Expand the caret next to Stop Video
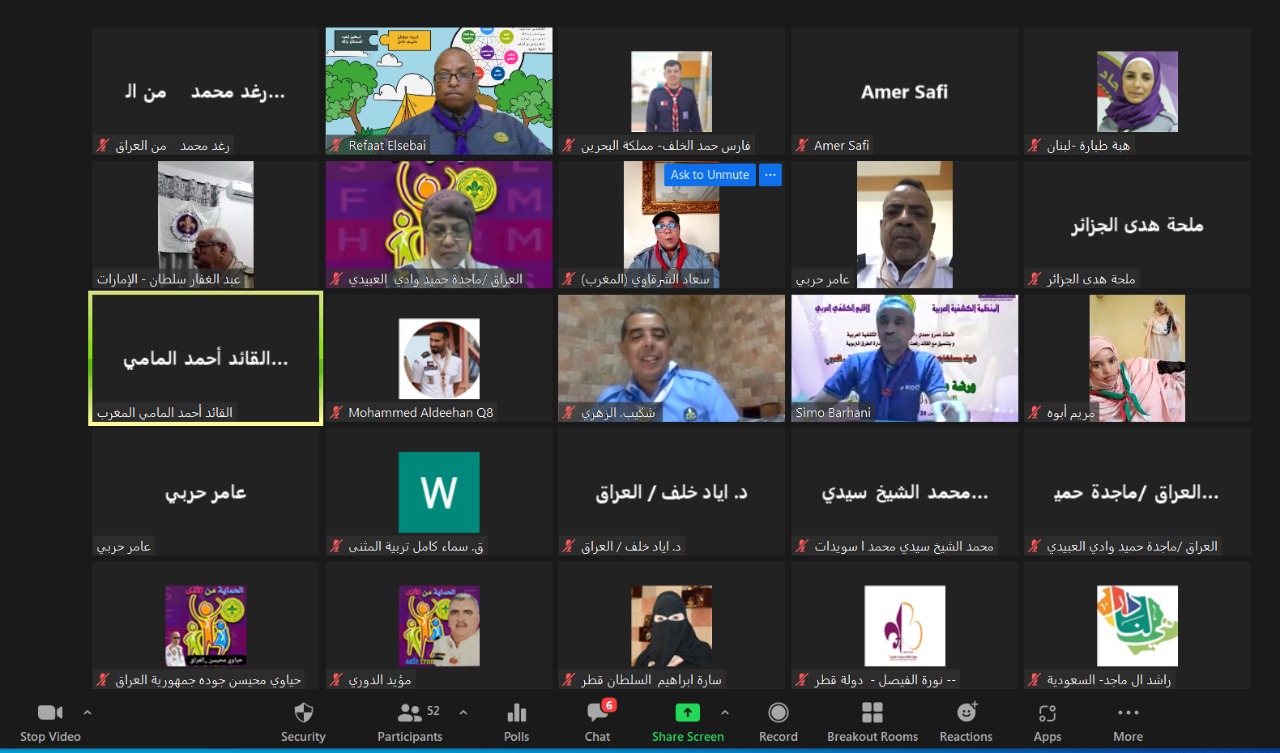 point(87,712)
